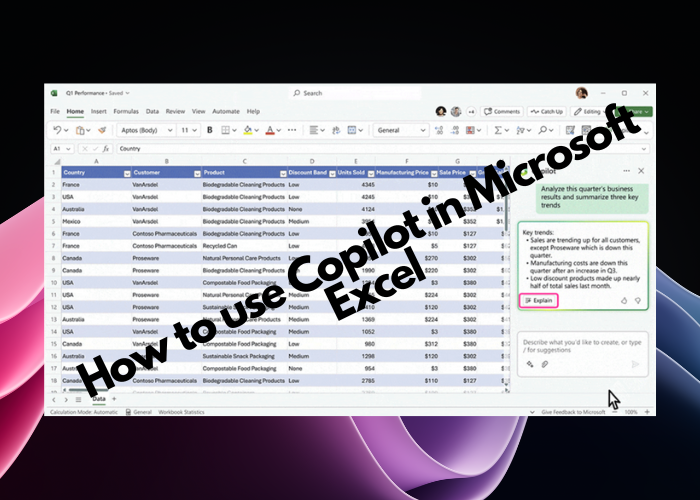The width and height of the screenshot is (700, 500).
Task: Click thumbs down on the Copilot response
Action: click(638, 300)
